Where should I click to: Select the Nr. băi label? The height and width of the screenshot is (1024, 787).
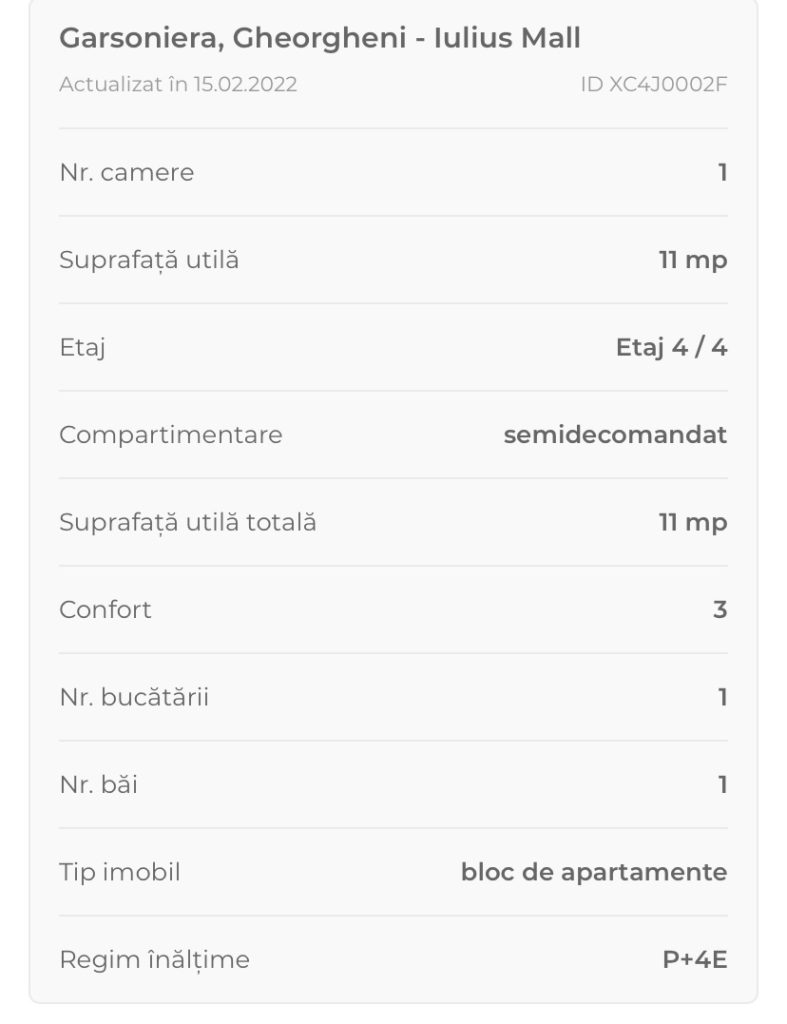coord(99,785)
